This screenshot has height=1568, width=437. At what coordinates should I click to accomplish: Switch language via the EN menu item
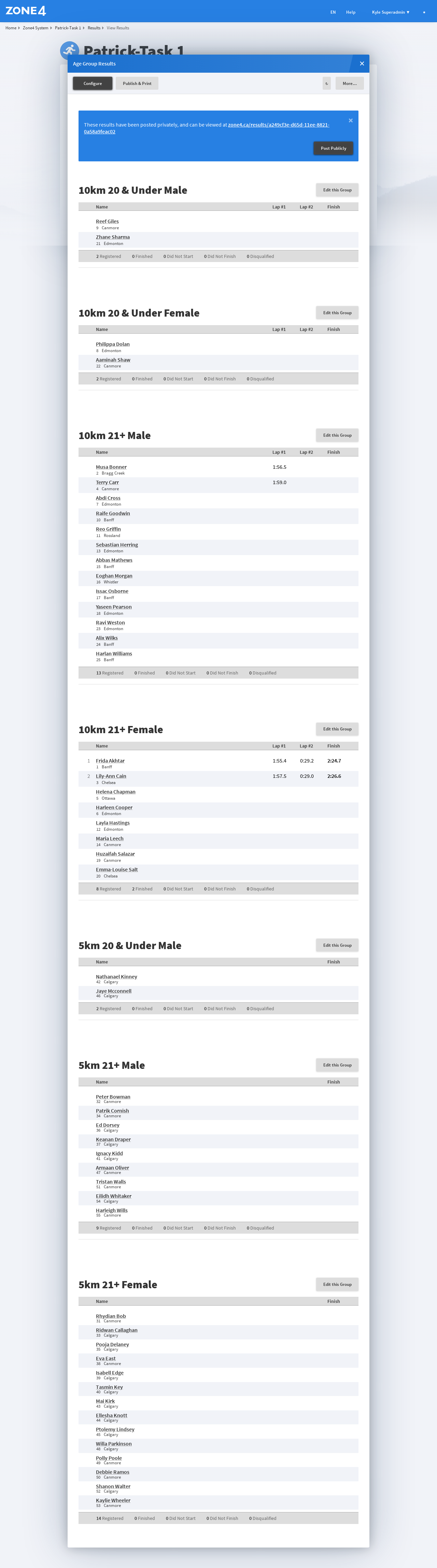click(333, 12)
